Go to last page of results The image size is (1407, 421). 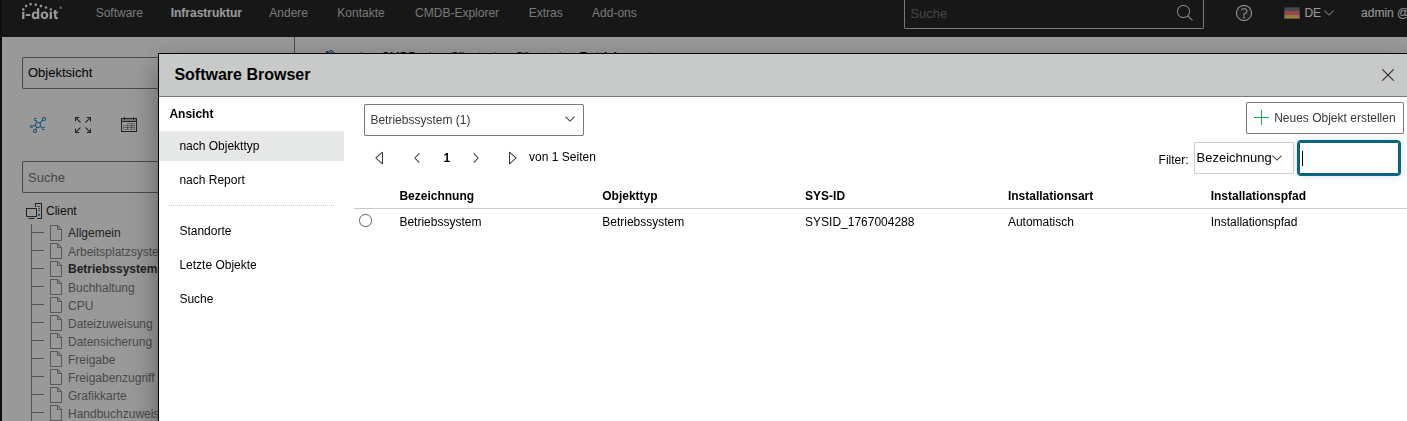click(x=512, y=158)
